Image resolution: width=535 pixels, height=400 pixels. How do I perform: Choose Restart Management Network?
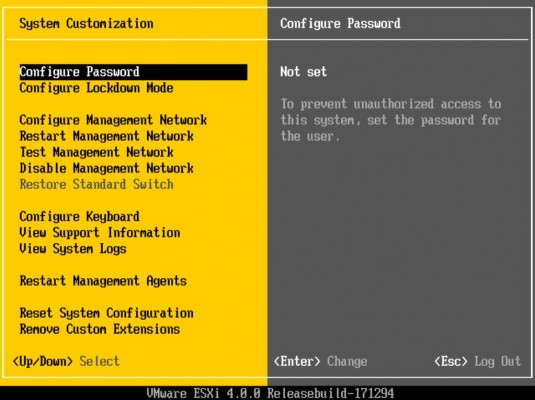pos(106,136)
